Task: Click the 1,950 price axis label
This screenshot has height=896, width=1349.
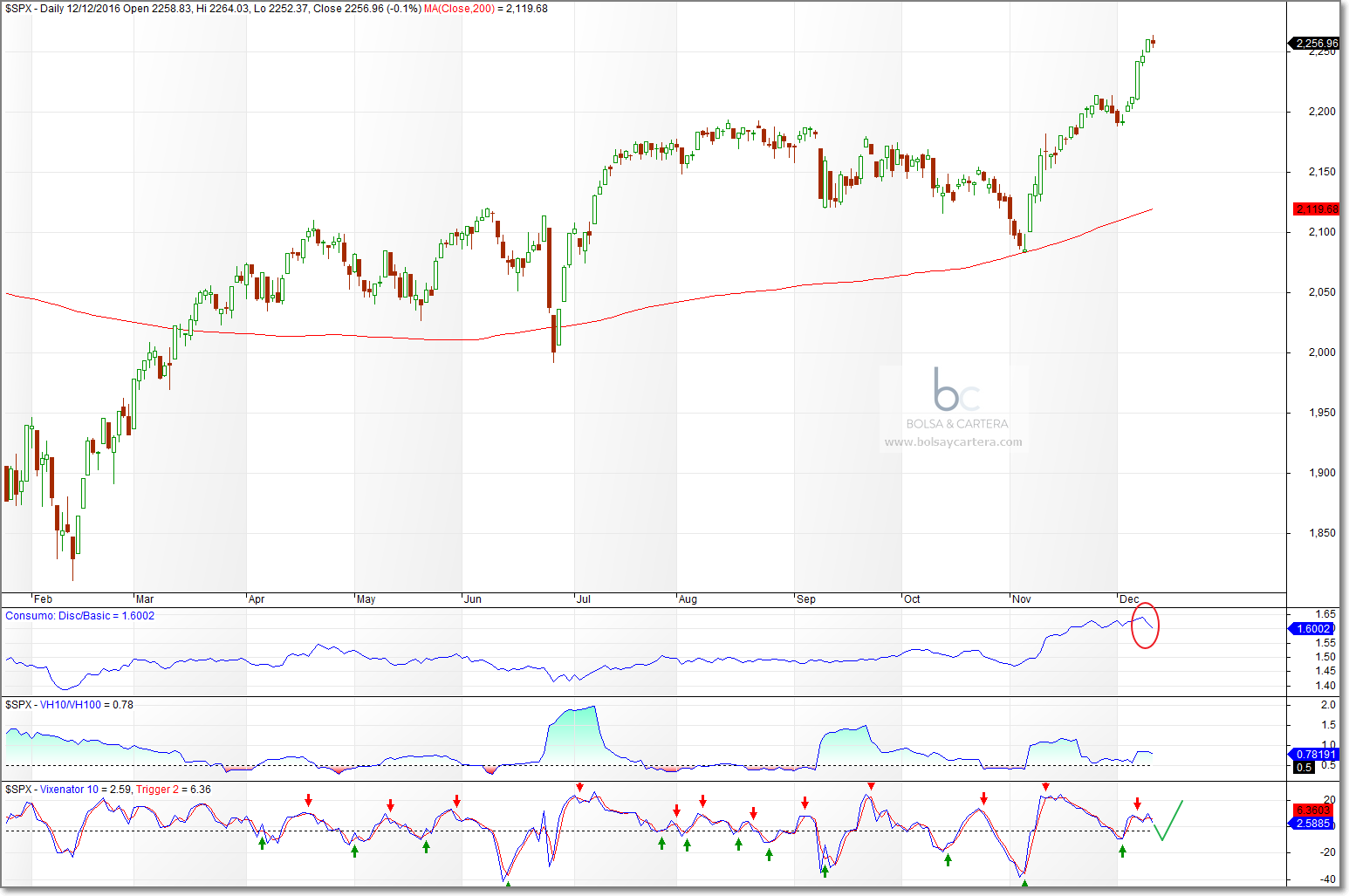Action: [1322, 413]
